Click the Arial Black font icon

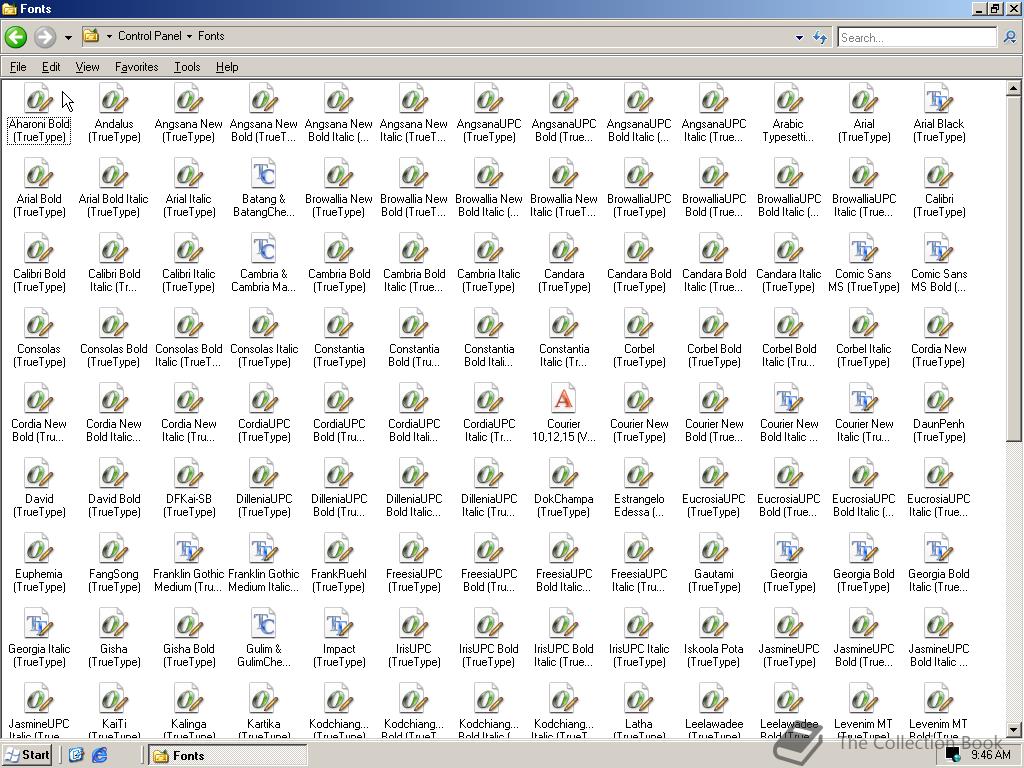(x=939, y=100)
